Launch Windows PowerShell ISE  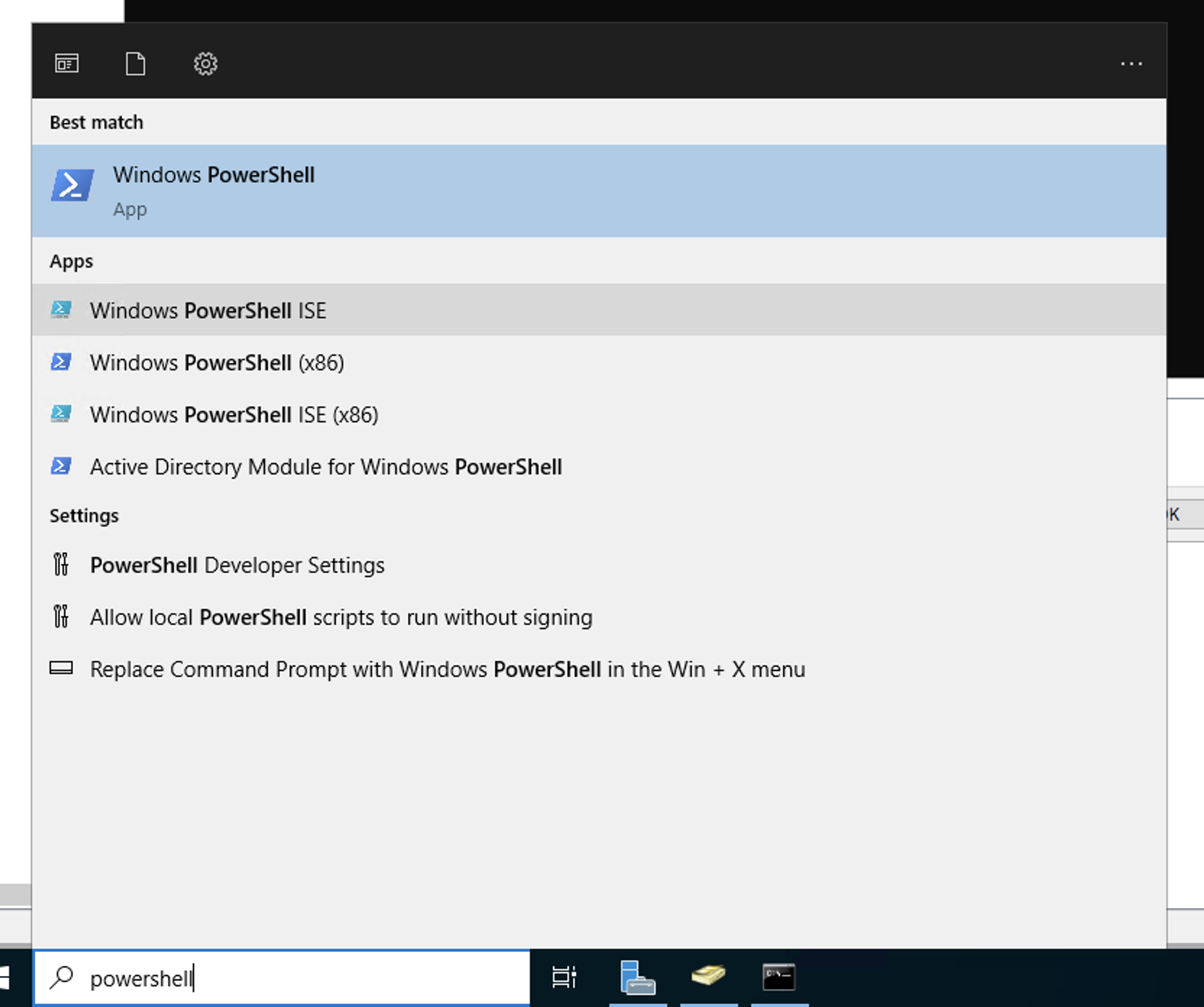(x=599, y=310)
